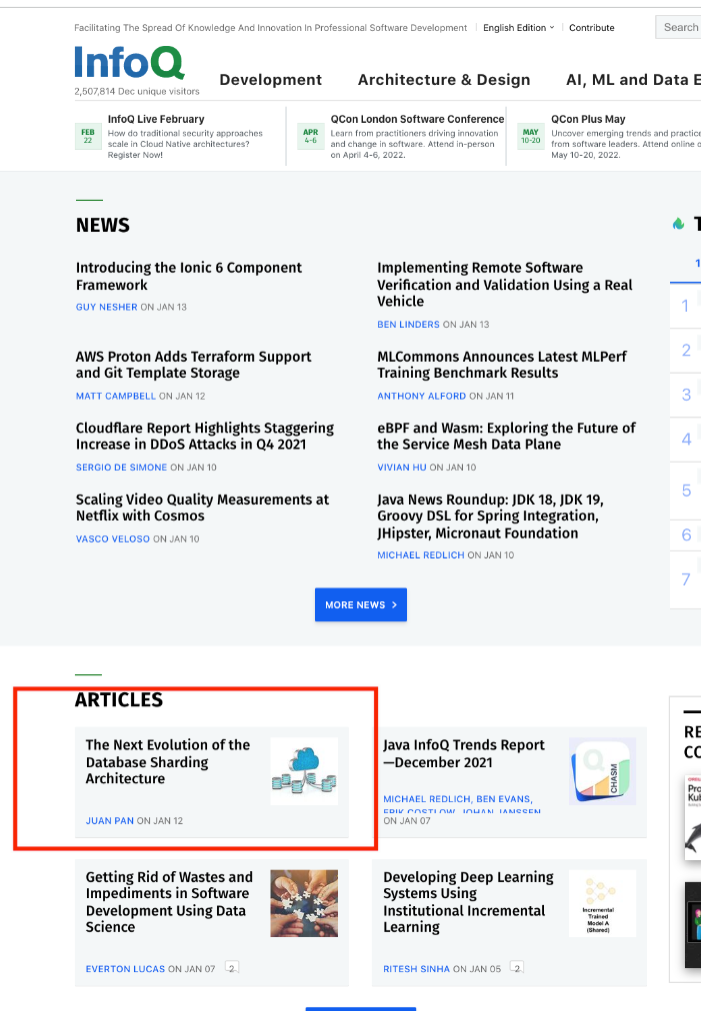701x1012 pixels.
Task: Open Everton Lucas author link
Action: click(x=125, y=969)
